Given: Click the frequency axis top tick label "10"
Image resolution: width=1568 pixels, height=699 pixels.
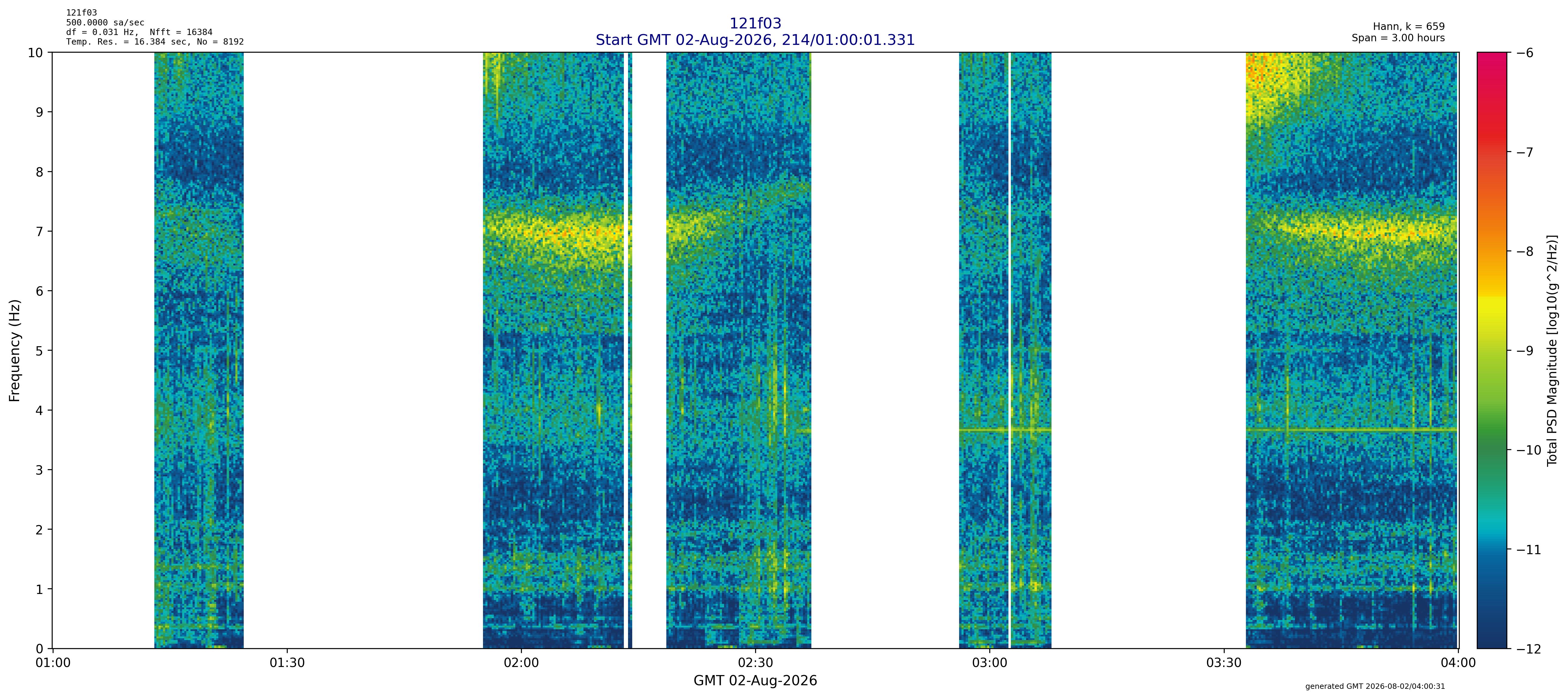Looking at the screenshot, I should click(x=35, y=52).
